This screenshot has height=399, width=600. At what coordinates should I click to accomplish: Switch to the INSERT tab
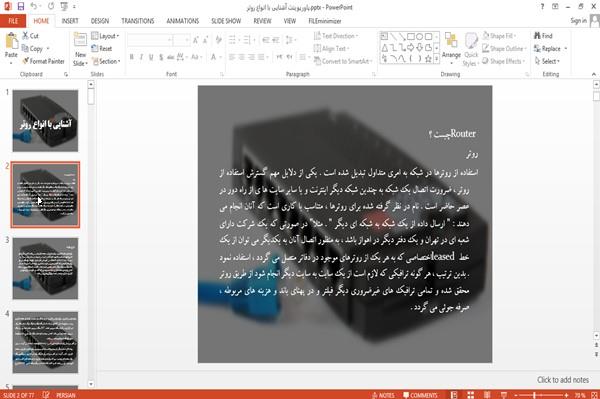click(x=70, y=21)
